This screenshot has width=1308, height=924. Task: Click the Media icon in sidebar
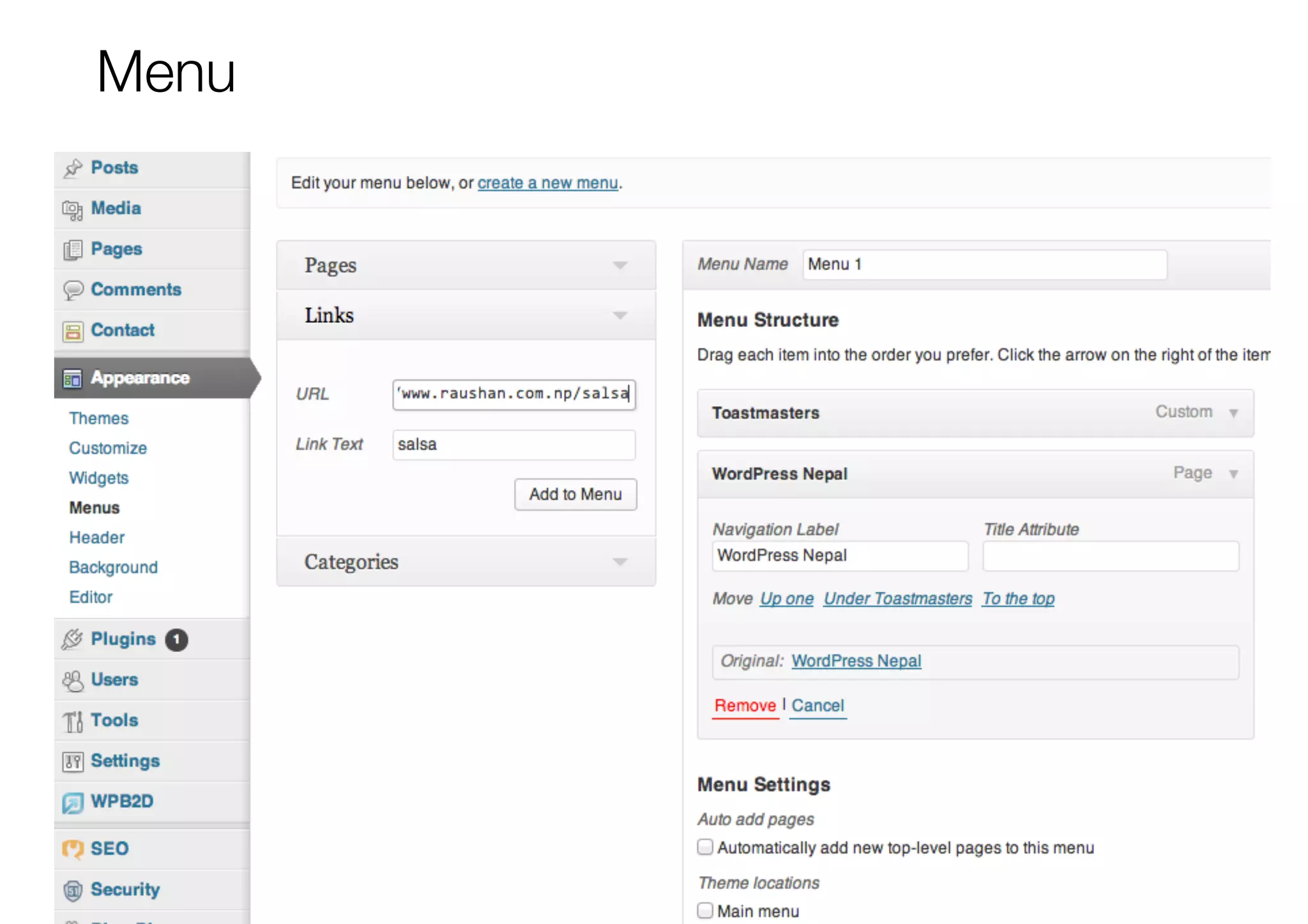point(73,209)
